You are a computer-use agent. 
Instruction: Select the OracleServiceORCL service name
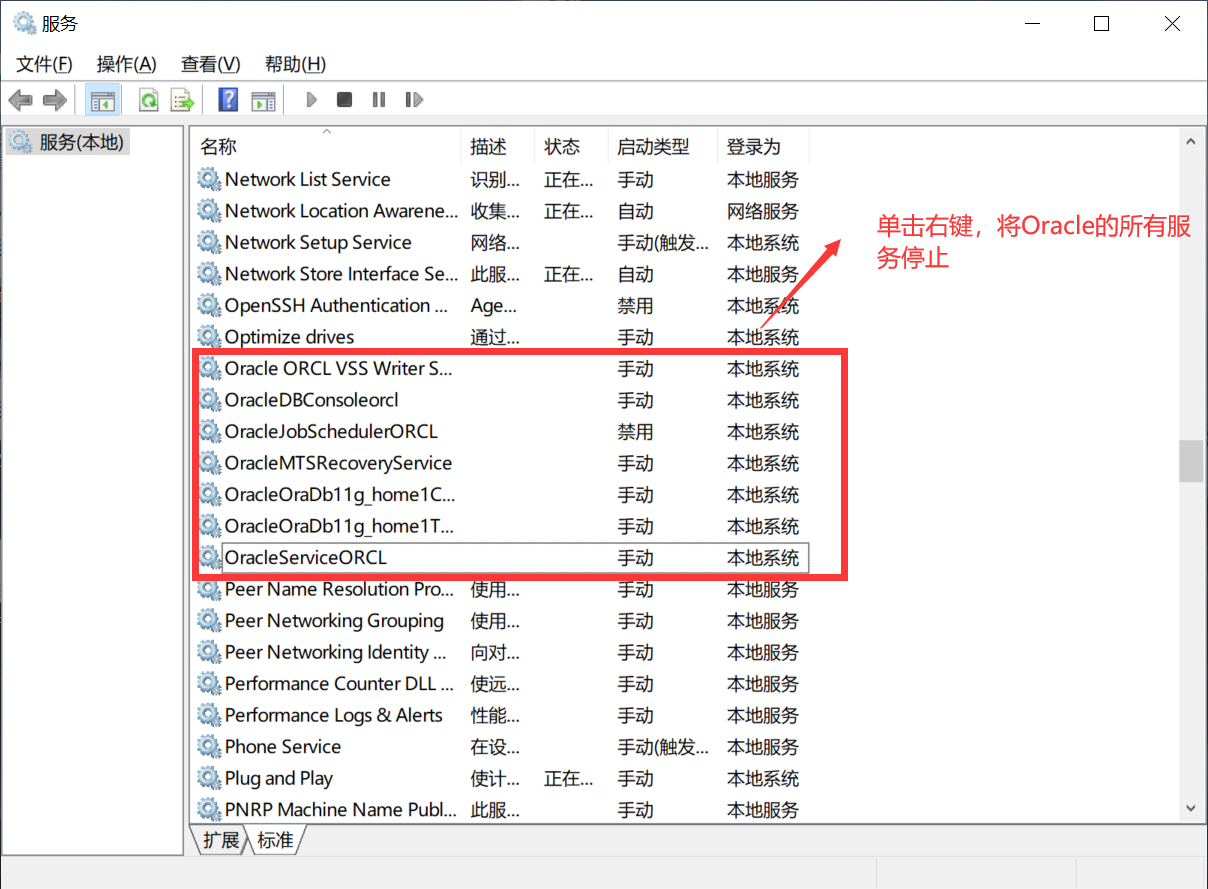(x=305, y=558)
